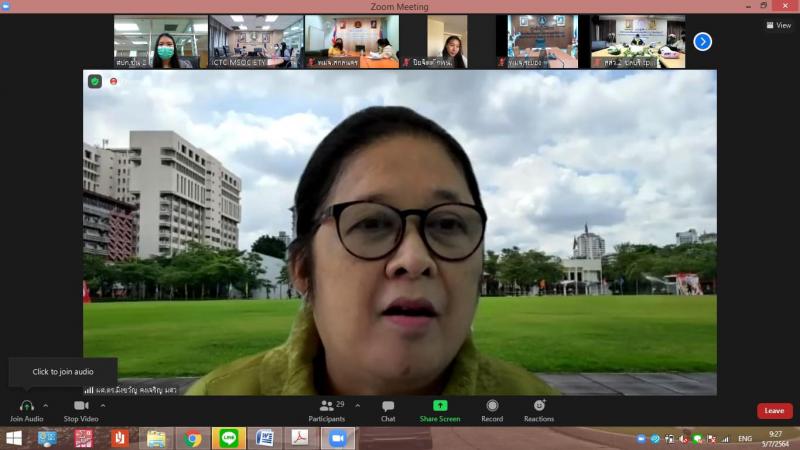Open the red QR-pattern app on taskbar

(x=83, y=438)
